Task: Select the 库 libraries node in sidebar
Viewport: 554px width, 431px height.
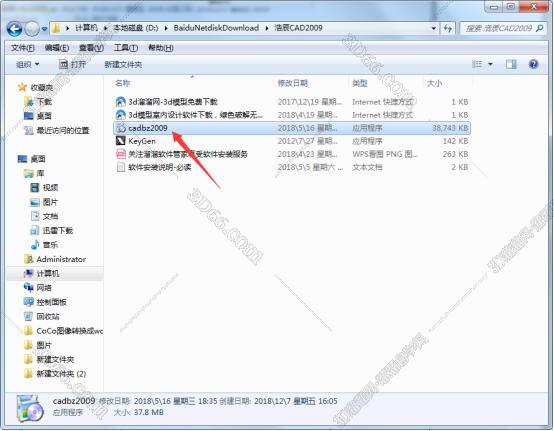Action: 34,173
